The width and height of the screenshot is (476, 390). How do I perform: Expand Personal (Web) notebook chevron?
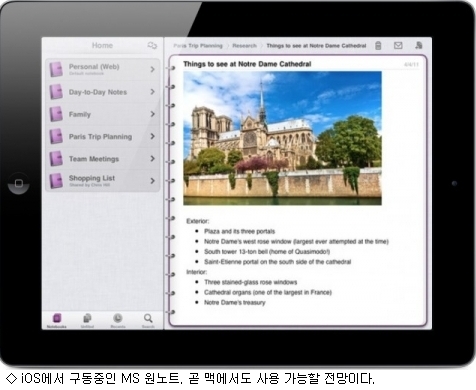(x=152, y=69)
